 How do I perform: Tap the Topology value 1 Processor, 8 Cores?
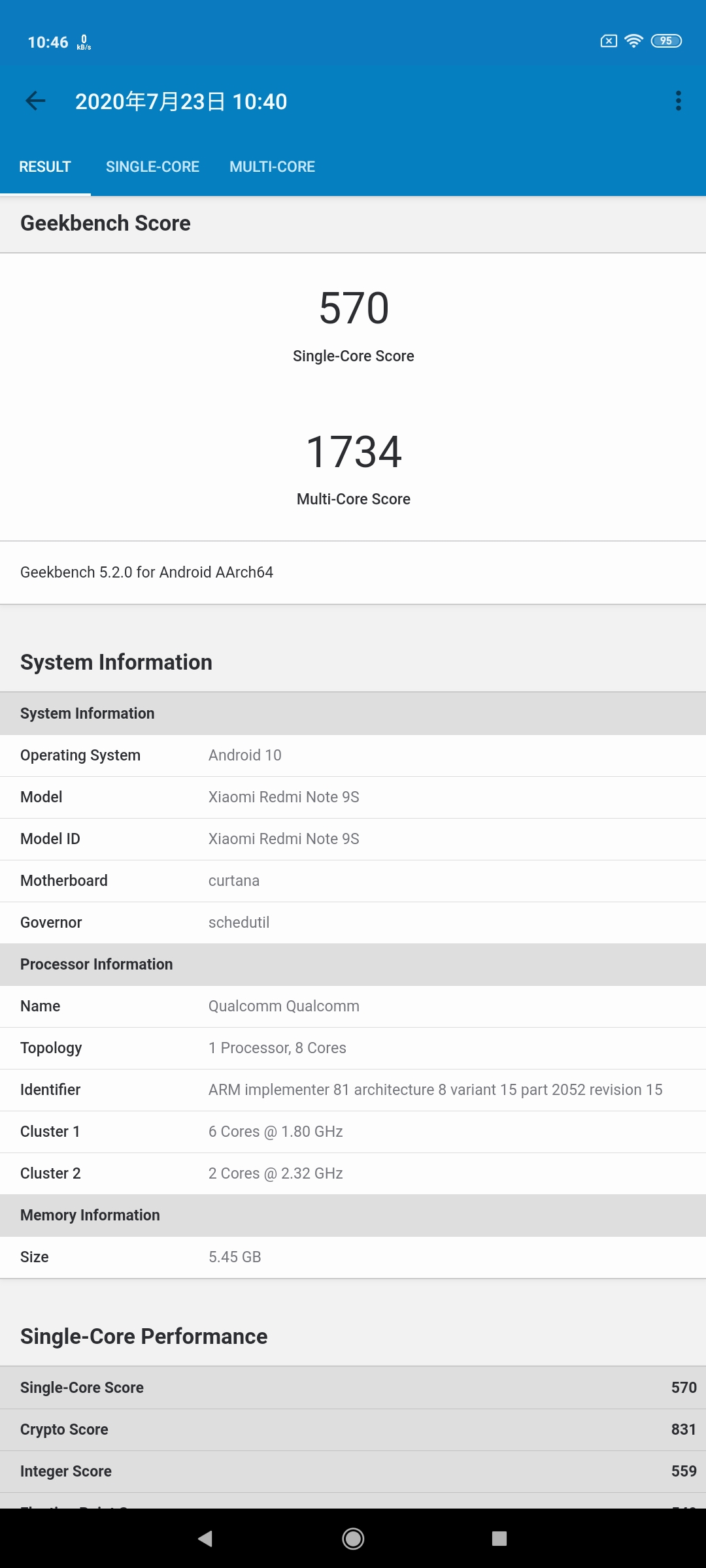click(x=277, y=1048)
